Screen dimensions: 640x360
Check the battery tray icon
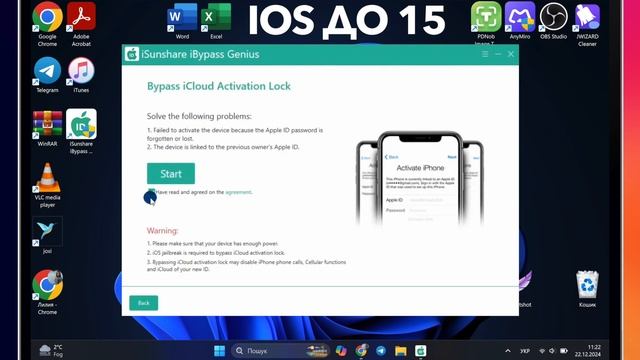tap(564, 351)
